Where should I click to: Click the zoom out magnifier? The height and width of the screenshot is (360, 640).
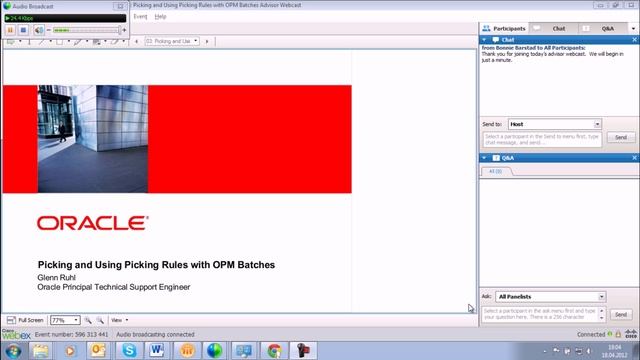tap(100, 320)
